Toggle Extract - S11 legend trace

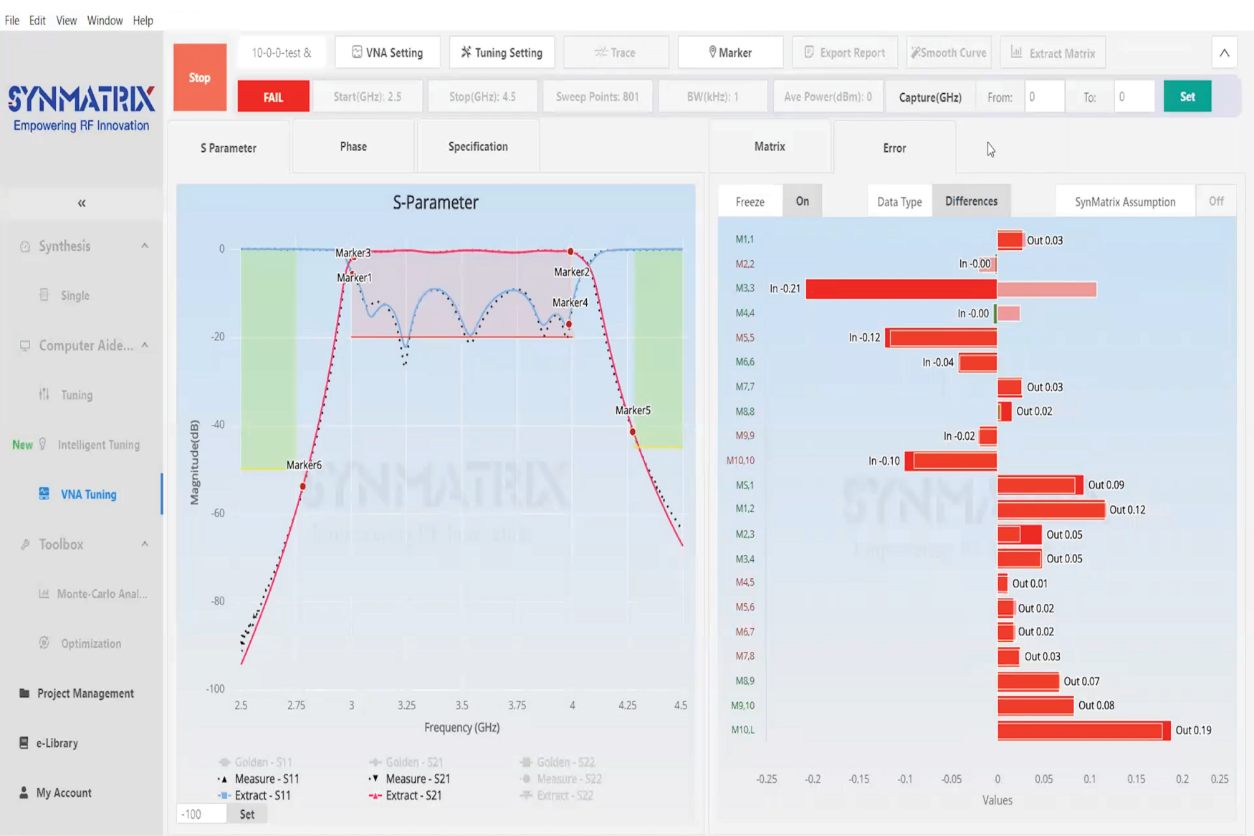[254, 796]
